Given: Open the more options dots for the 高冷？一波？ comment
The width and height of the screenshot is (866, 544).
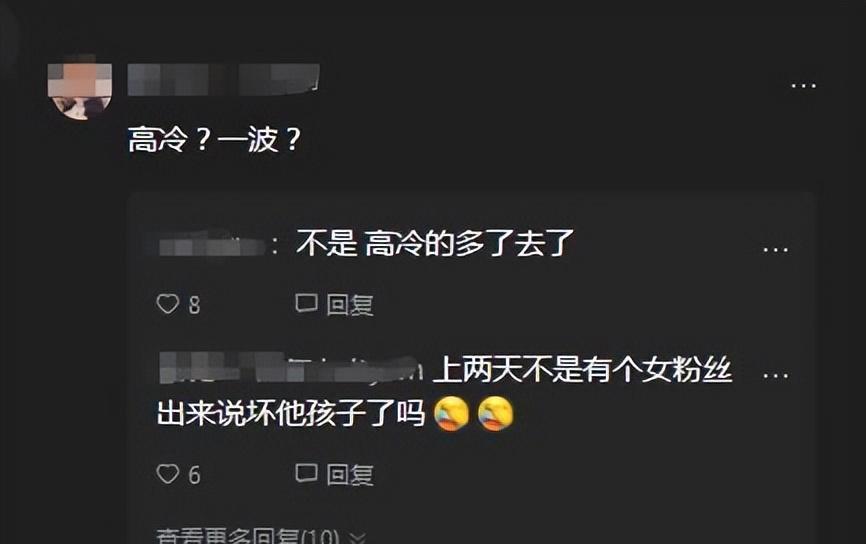Looking at the screenshot, I should (803, 86).
